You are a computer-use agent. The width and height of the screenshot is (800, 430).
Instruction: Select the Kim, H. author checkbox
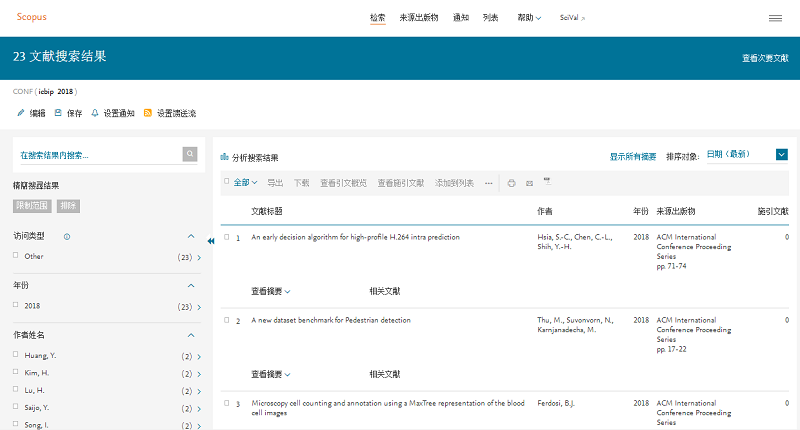[x=16, y=373]
